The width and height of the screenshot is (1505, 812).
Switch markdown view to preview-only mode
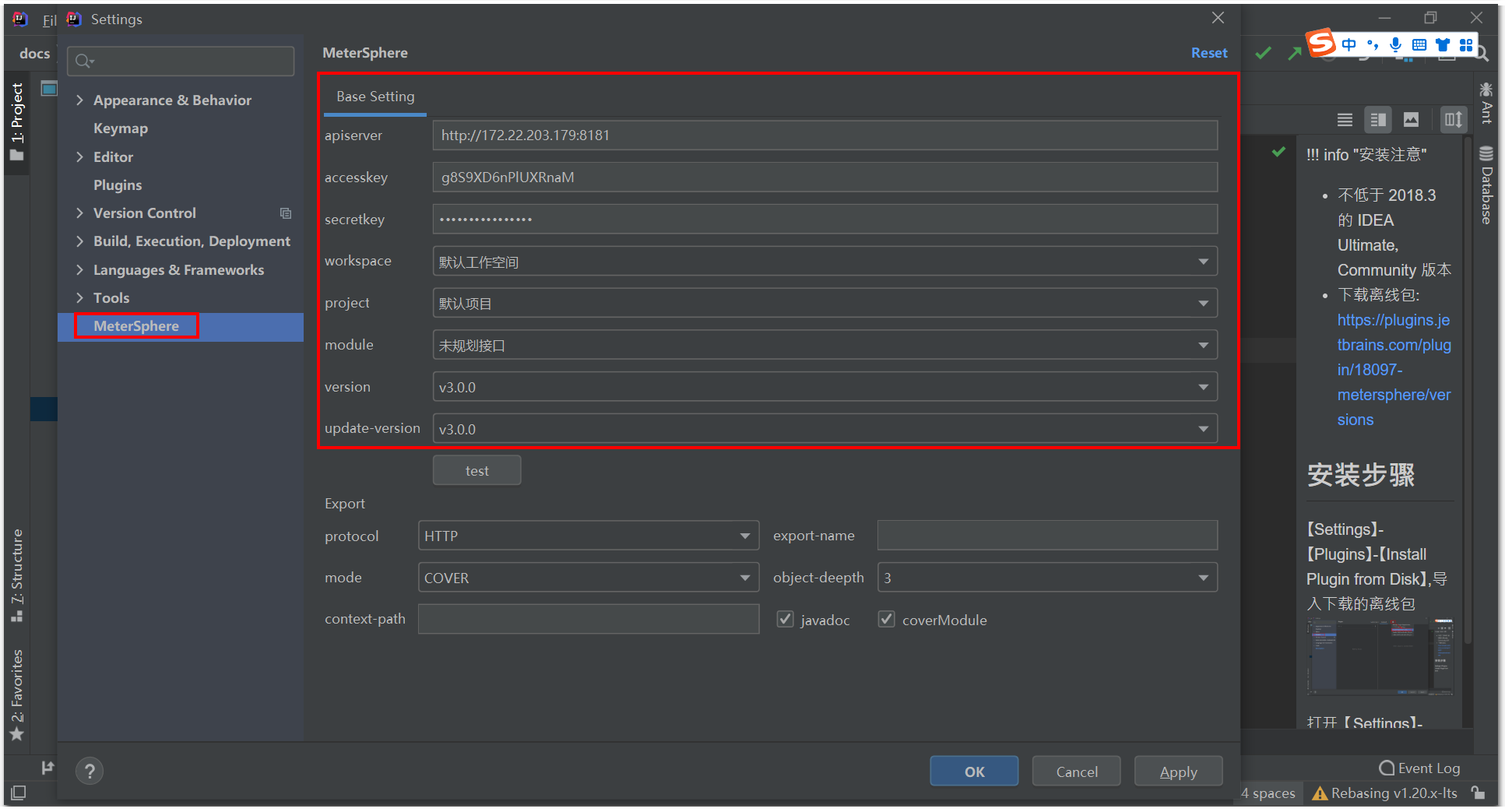[1412, 119]
